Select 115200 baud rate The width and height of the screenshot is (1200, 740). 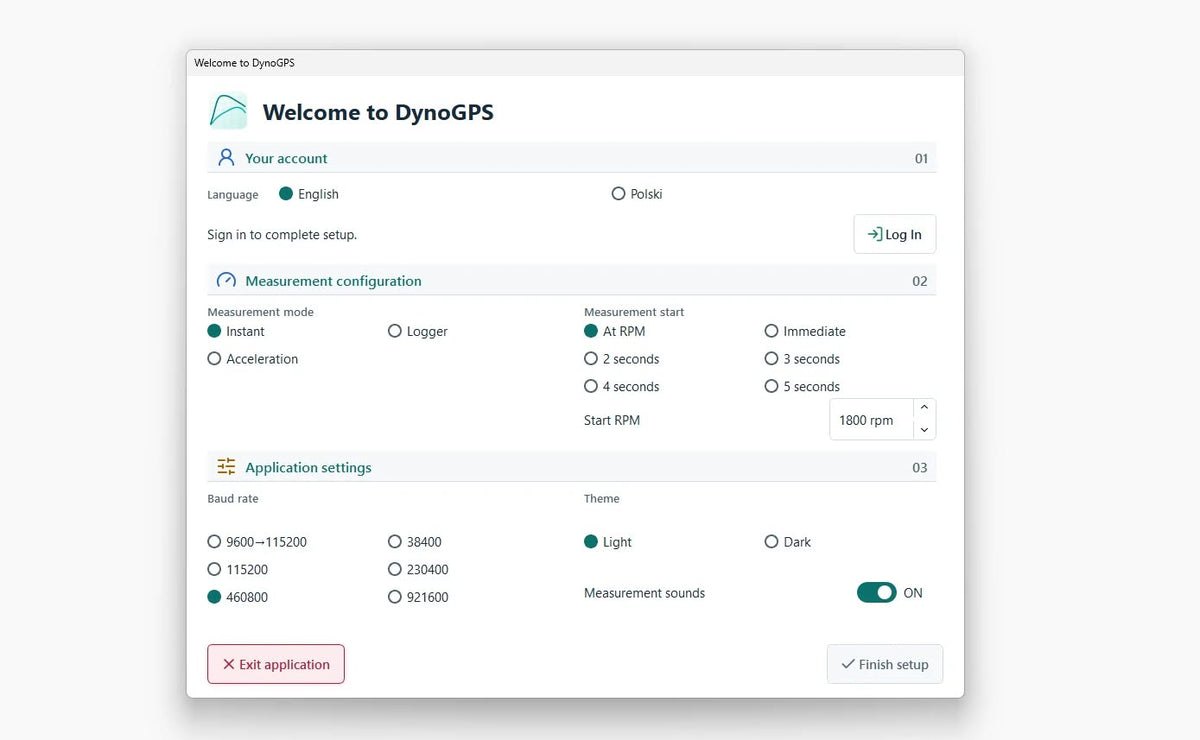click(x=238, y=570)
